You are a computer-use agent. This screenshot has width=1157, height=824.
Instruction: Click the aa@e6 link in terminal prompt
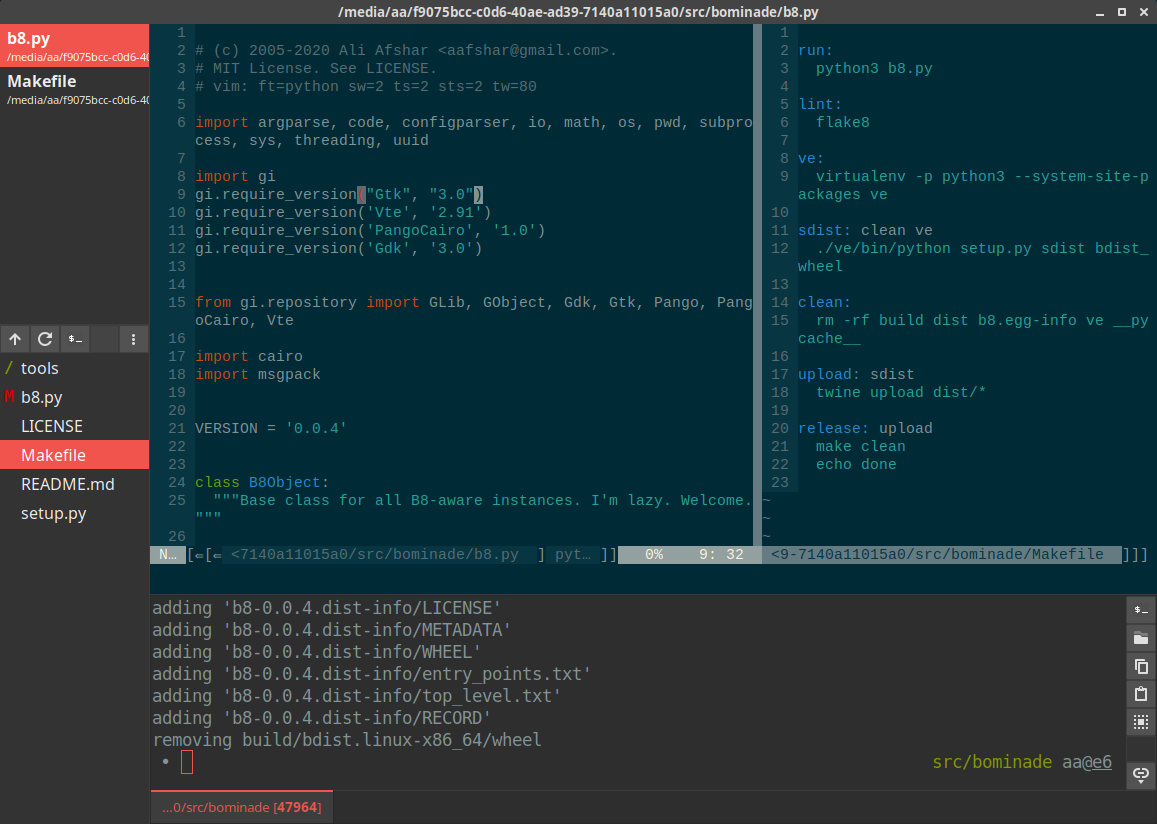1087,762
